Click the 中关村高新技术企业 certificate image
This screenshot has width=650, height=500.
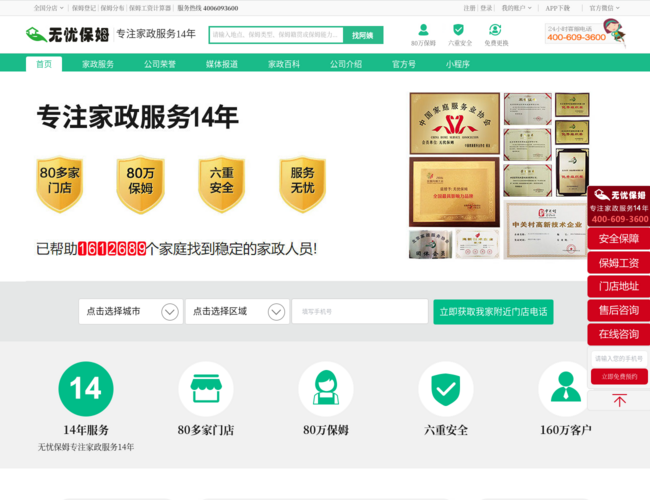pos(546,230)
